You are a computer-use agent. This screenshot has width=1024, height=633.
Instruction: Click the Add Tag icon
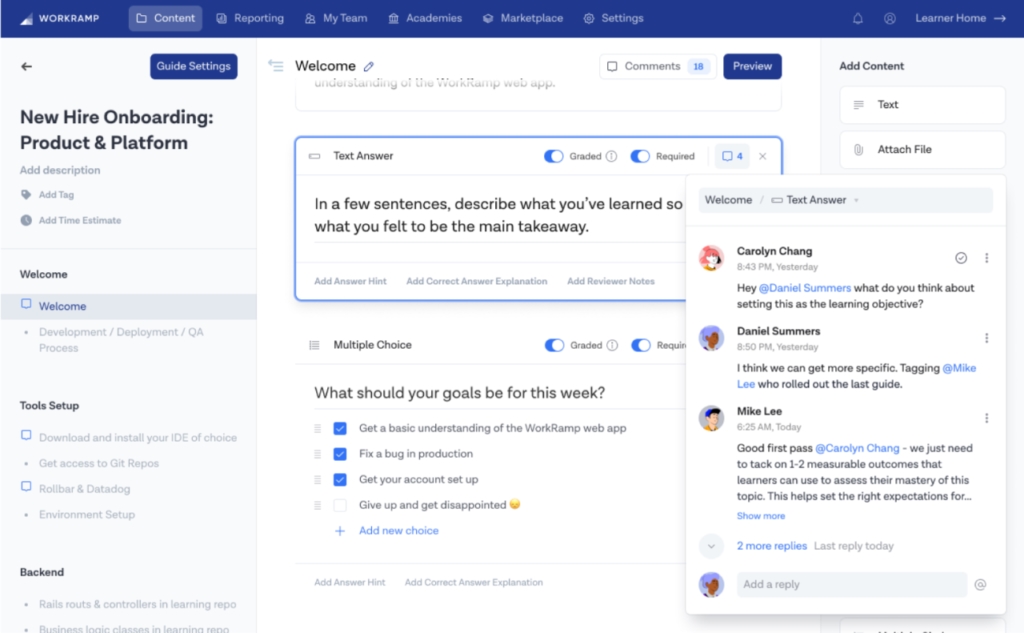[26, 194]
